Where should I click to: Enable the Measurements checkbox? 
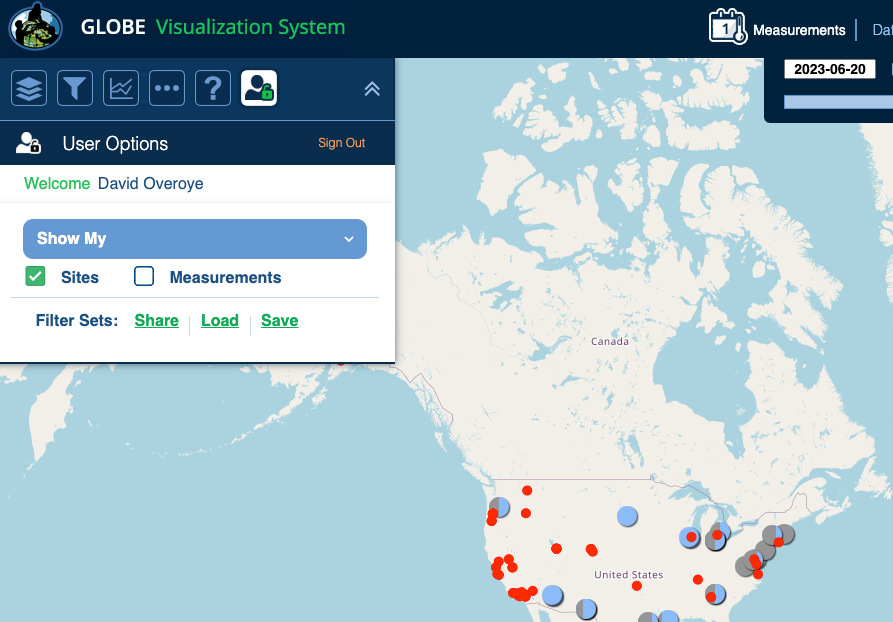pyautogui.click(x=144, y=277)
